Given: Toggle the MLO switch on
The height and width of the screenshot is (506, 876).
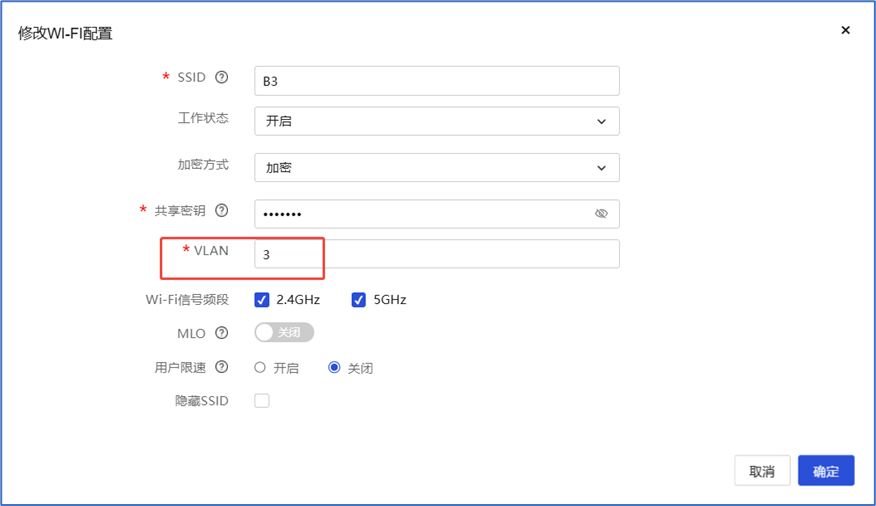Looking at the screenshot, I should click(x=285, y=333).
